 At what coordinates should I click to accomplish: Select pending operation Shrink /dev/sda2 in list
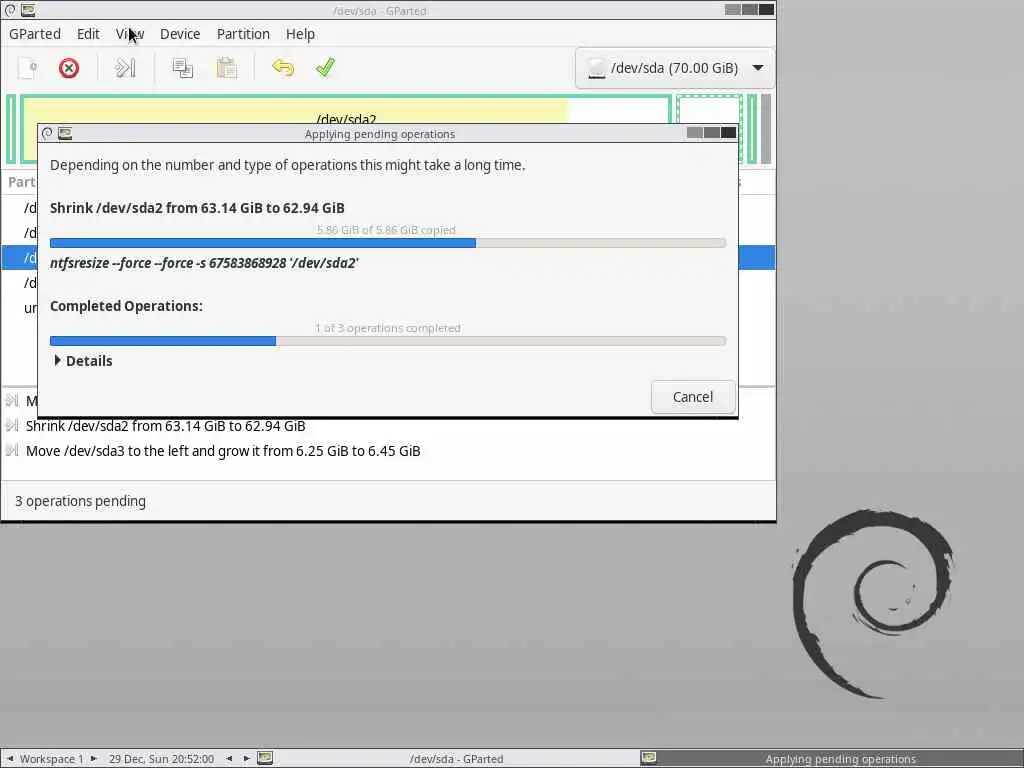(x=389, y=426)
